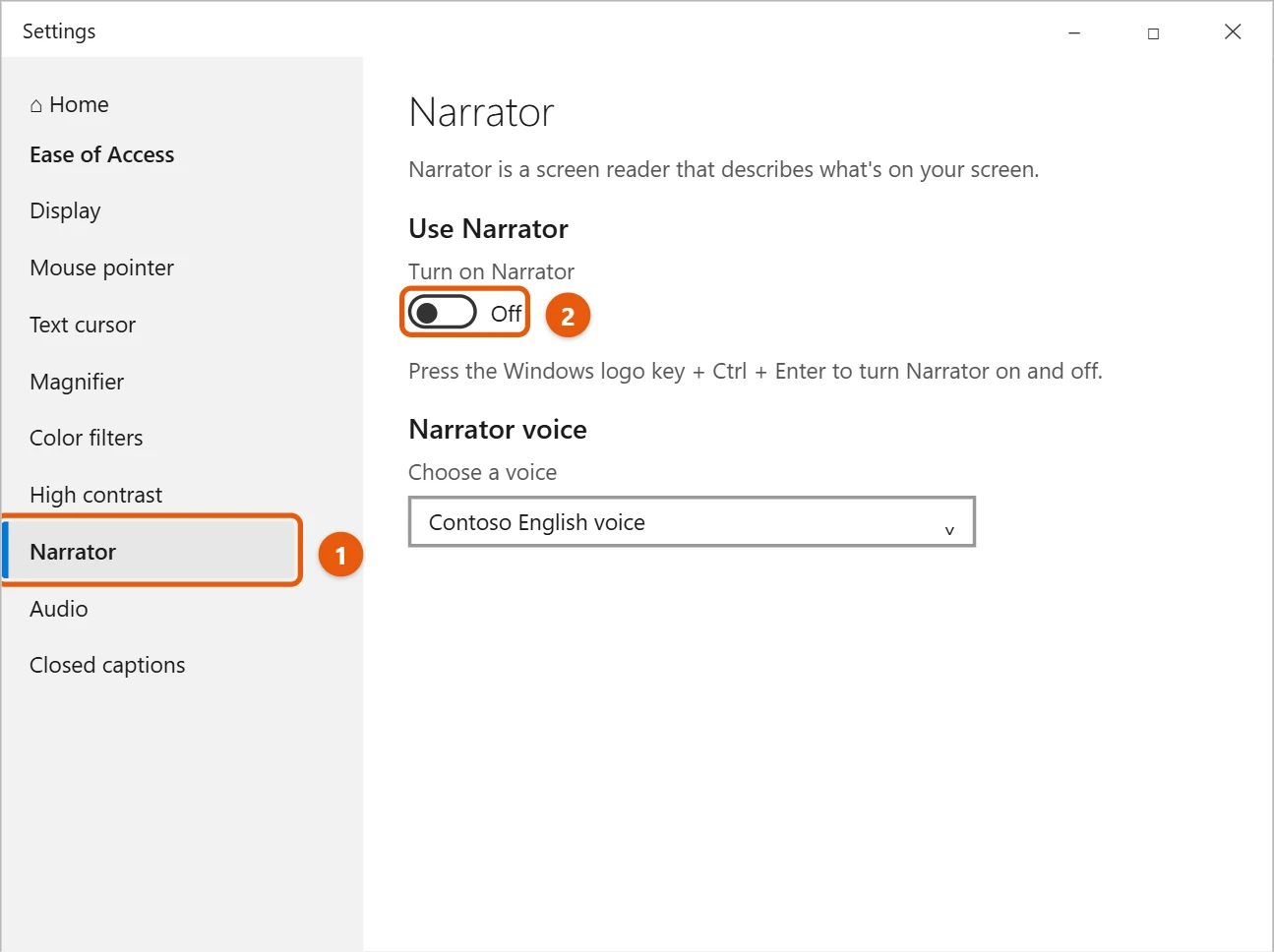Choose High contrast in the sidebar
This screenshot has height=952, width=1274.
click(95, 495)
